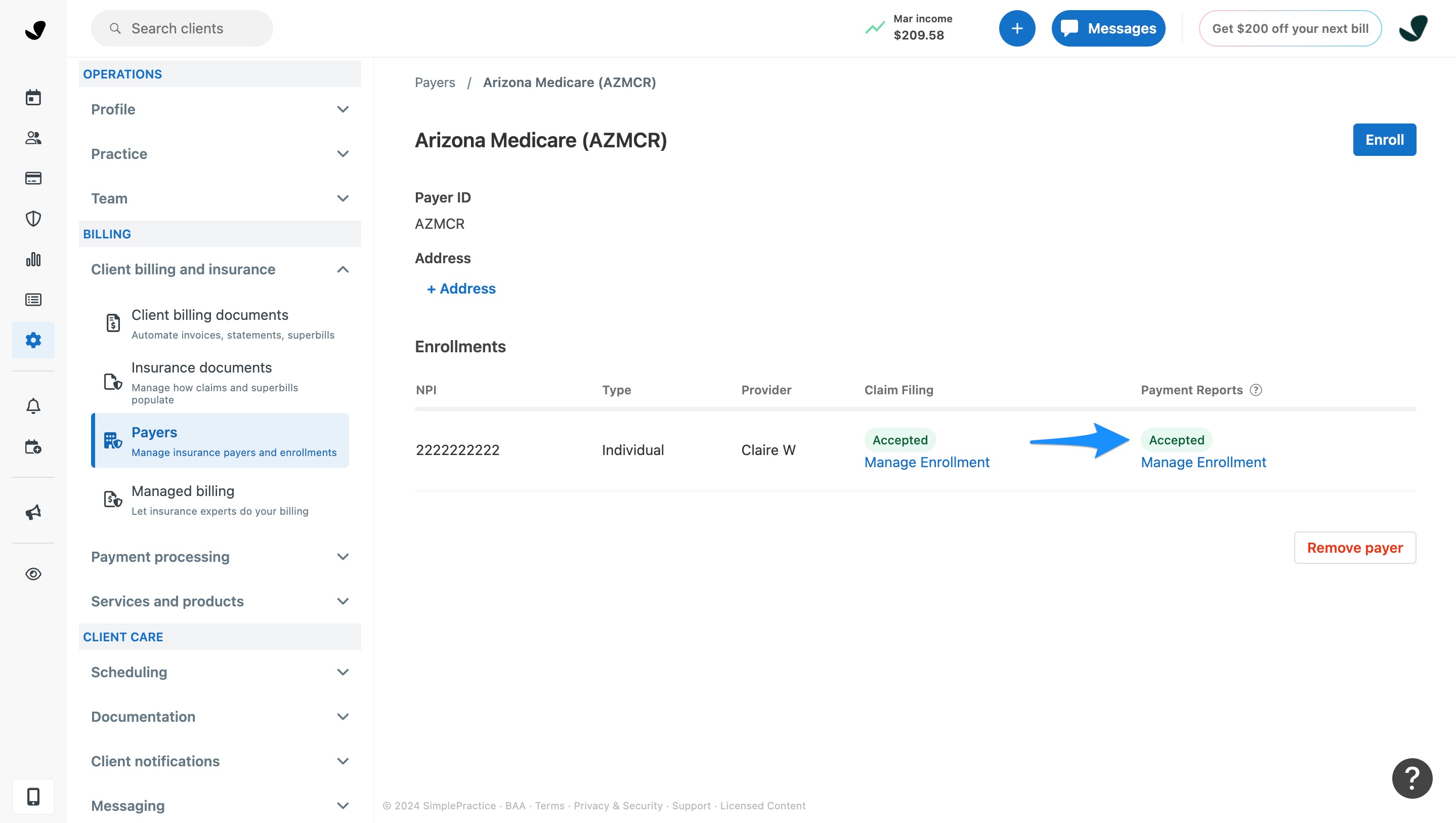Select the Payers menu item
Screen dimensions: 1456x823
click(221, 441)
